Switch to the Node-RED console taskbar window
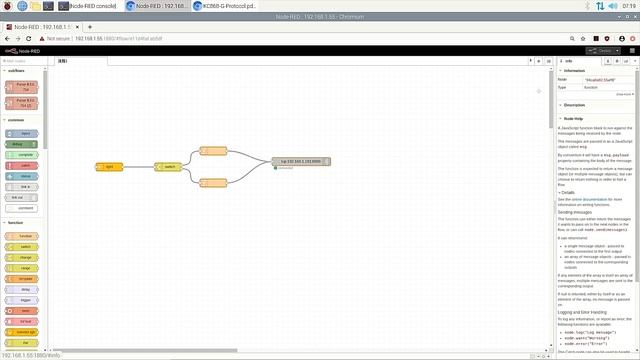This screenshot has height=360, width=640. click(x=87, y=6)
